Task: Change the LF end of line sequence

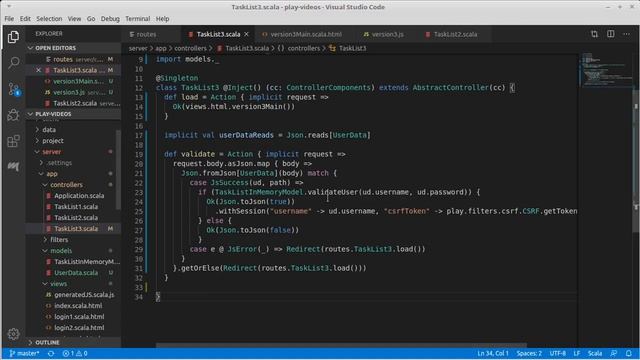Action: click(577, 353)
